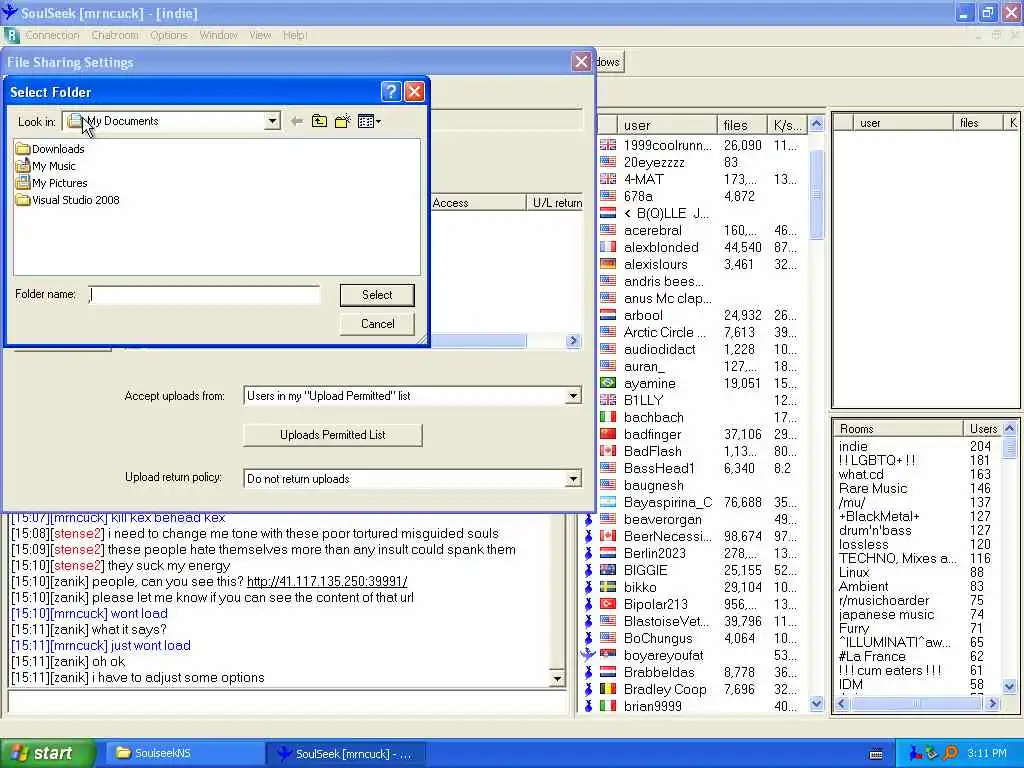Sort user list by files column
Viewport: 1024px width, 768px height.
741,125
